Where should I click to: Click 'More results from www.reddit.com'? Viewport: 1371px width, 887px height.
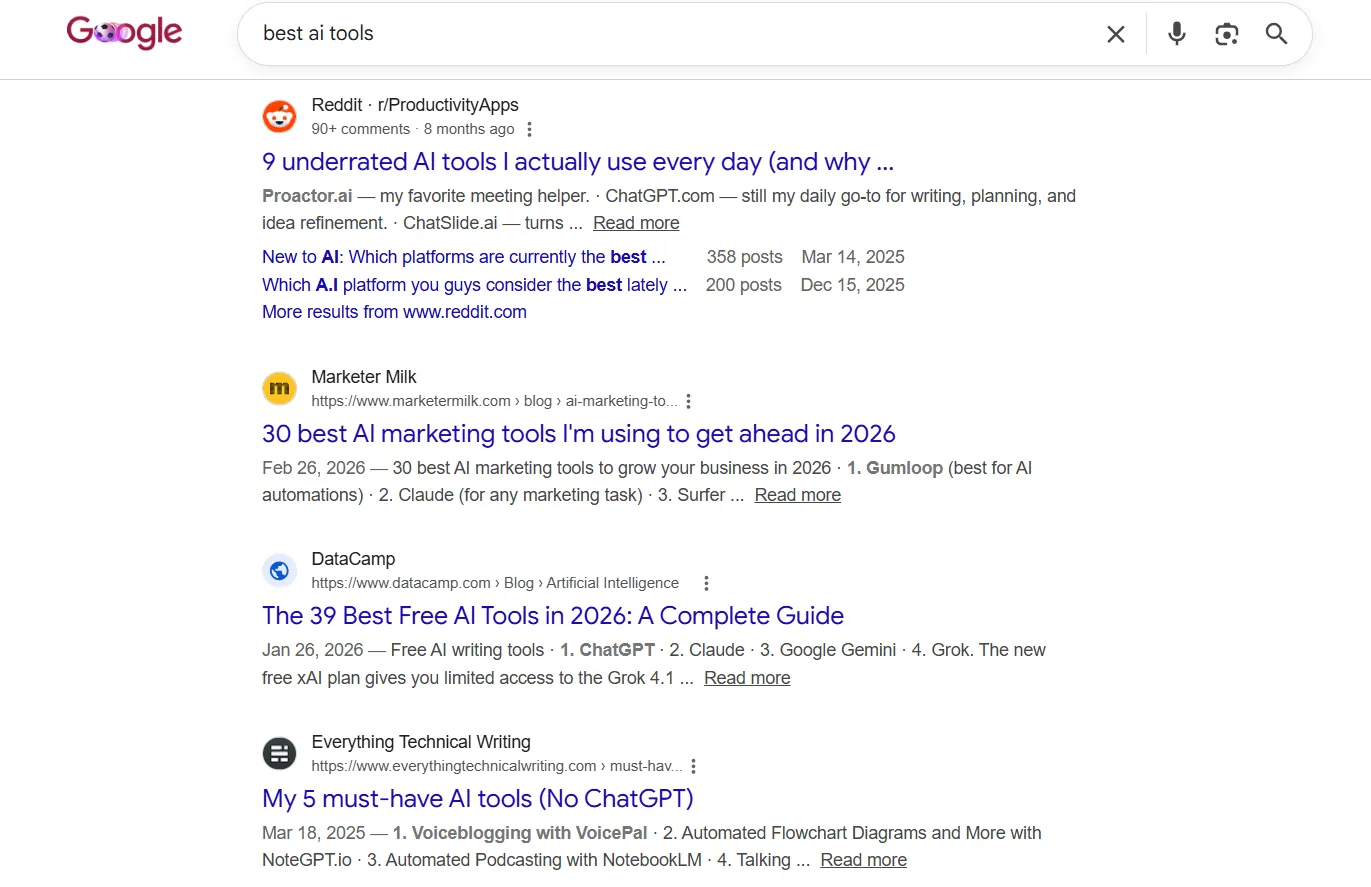(x=394, y=312)
